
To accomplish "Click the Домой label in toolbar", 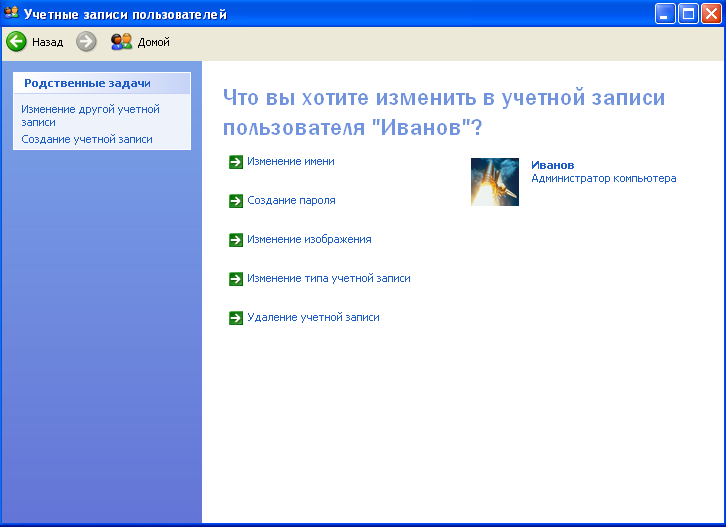I will click(153, 42).
